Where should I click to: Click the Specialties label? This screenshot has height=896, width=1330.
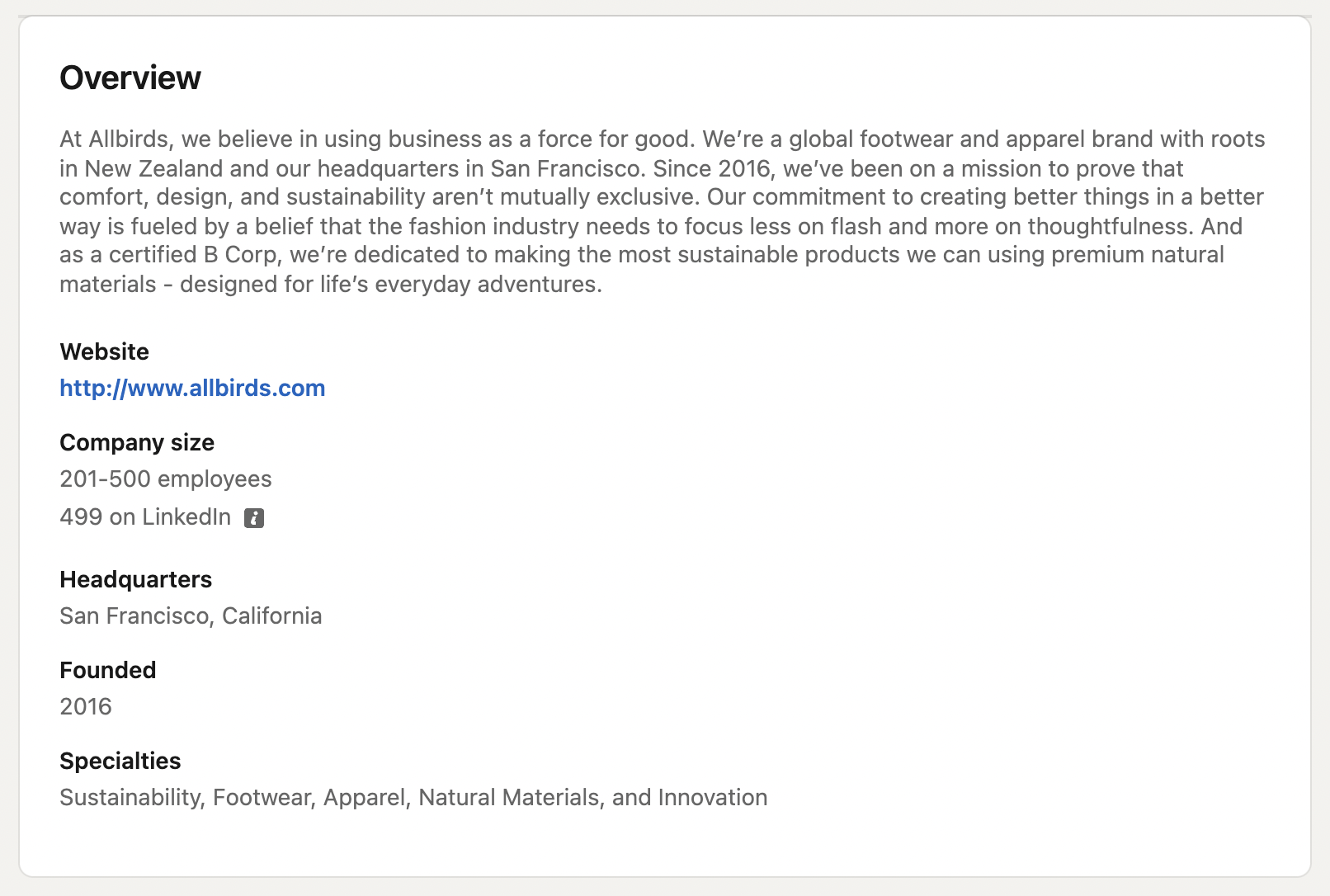(120, 761)
